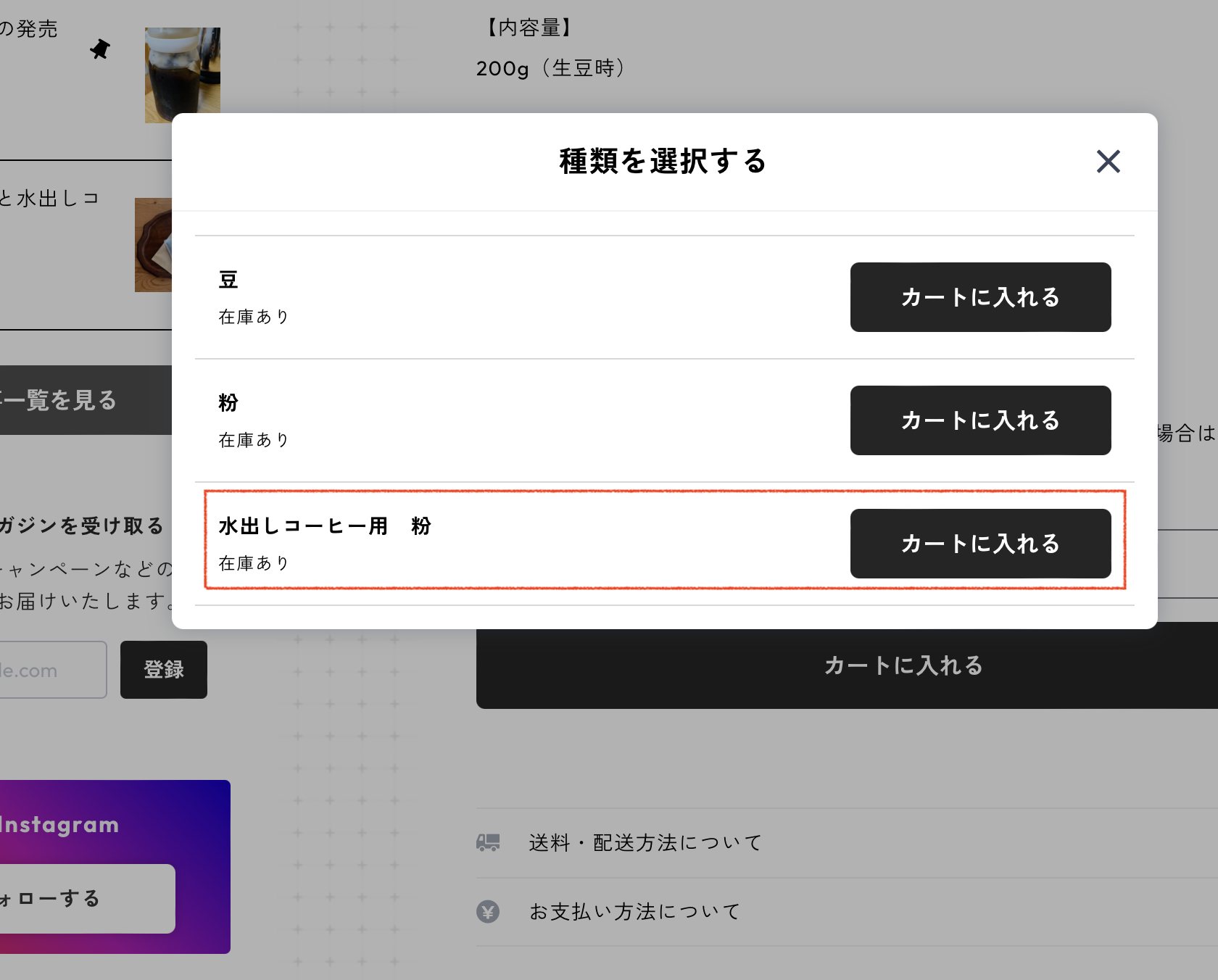Click the large カートに入れる button below dialog

(847, 665)
